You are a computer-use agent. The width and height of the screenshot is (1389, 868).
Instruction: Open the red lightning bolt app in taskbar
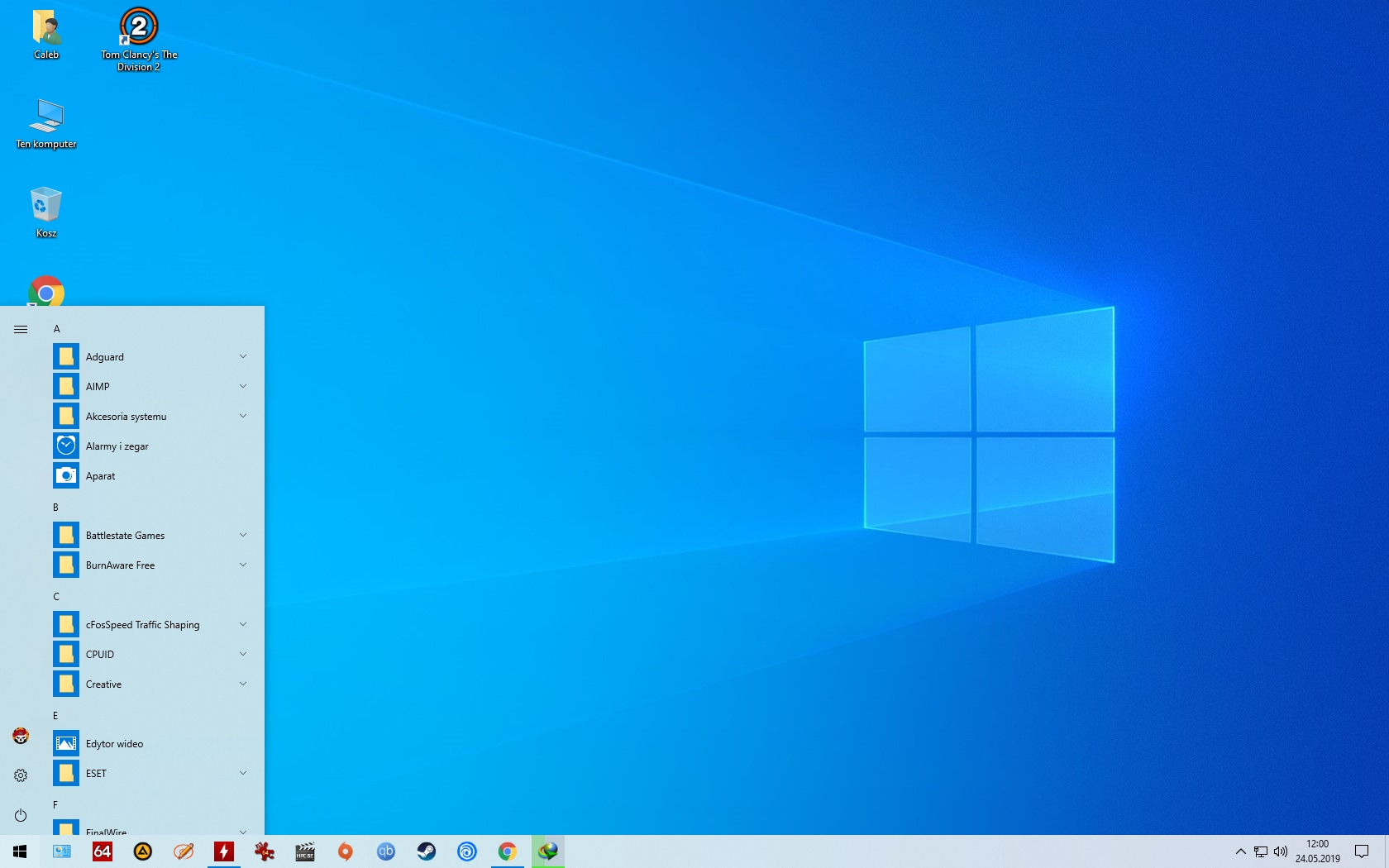224,851
